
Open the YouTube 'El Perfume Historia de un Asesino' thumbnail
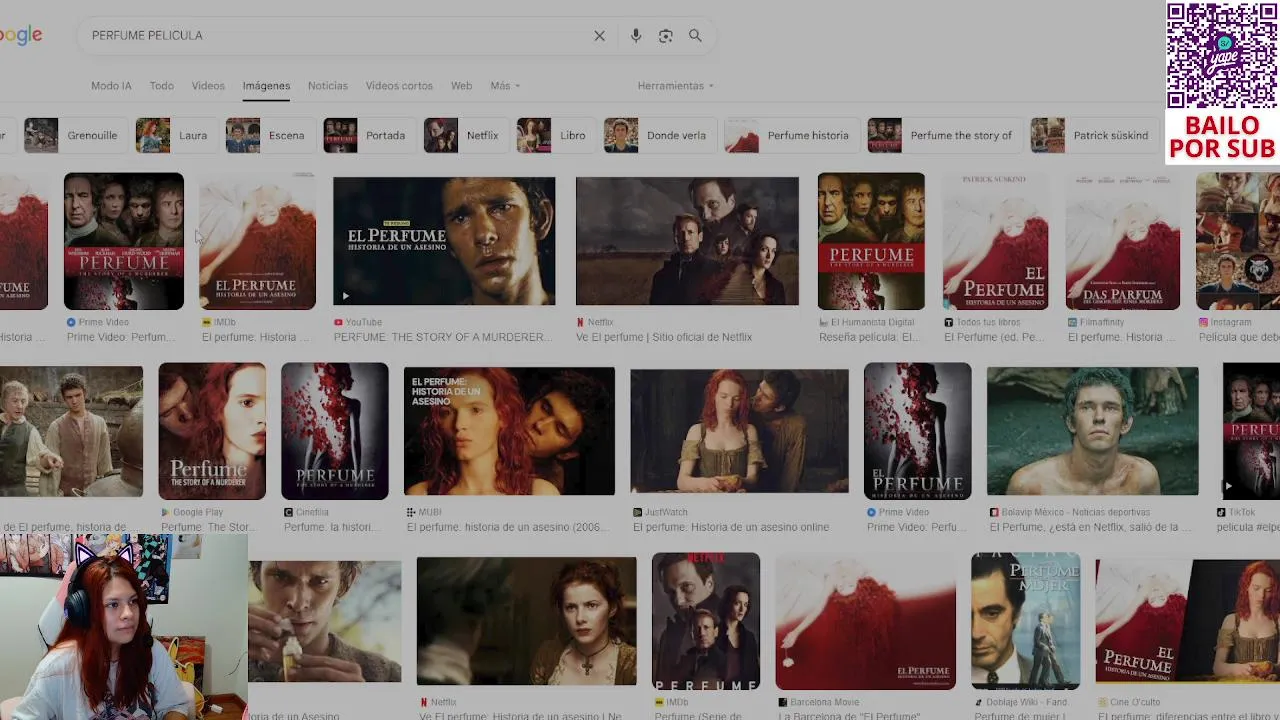click(x=444, y=241)
